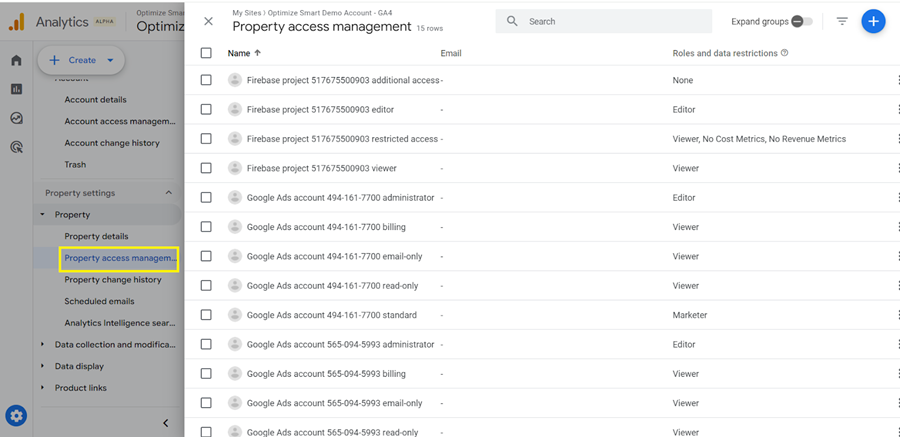The height and width of the screenshot is (437, 900).
Task: Open the Home icon in left rail
Action: pyautogui.click(x=16, y=60)
